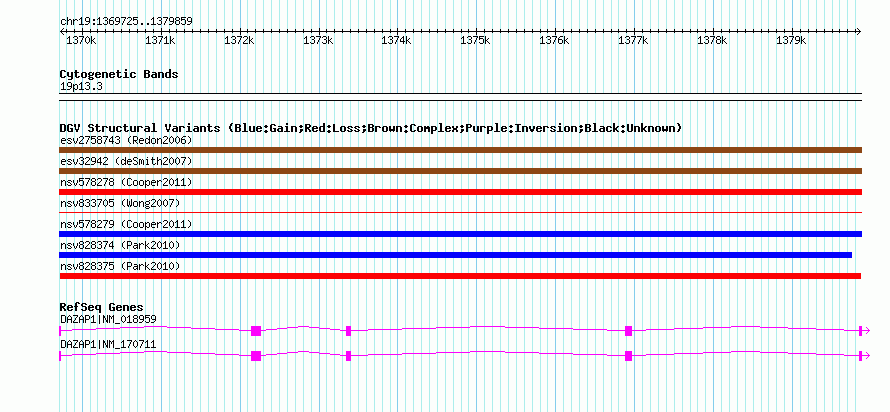Screen dimensions: 890x412
Task: Select the 1372k position on the ruler
Action: 239,41
